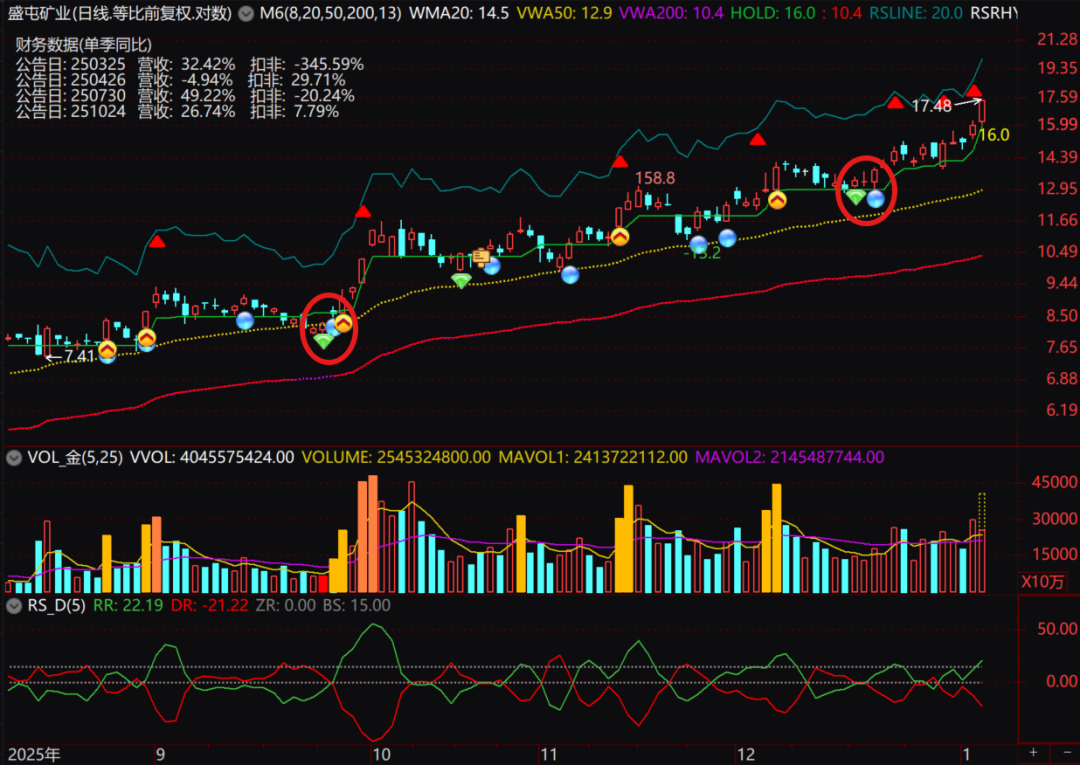Image resolution: width=1080 pixels, height=765 pixels.
Task: Click the ZR: 0.00 value
Action: click(x=285, y=606)
